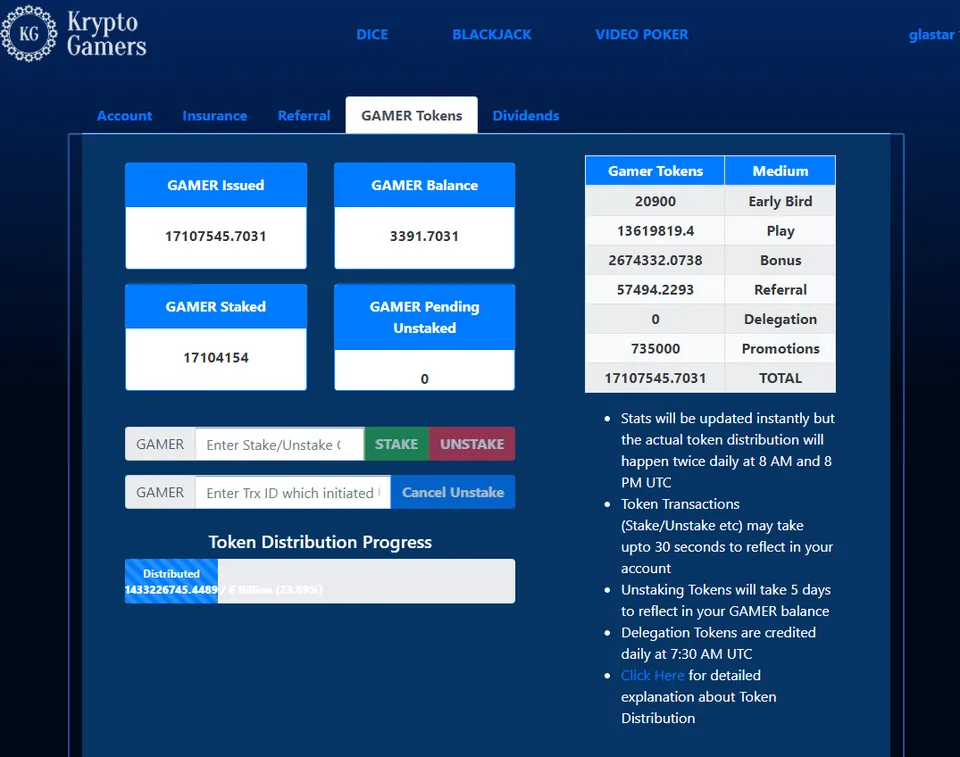Click the Cancel Unstake button
Screen dimensions: 960x757
click(x=453, y=492)
